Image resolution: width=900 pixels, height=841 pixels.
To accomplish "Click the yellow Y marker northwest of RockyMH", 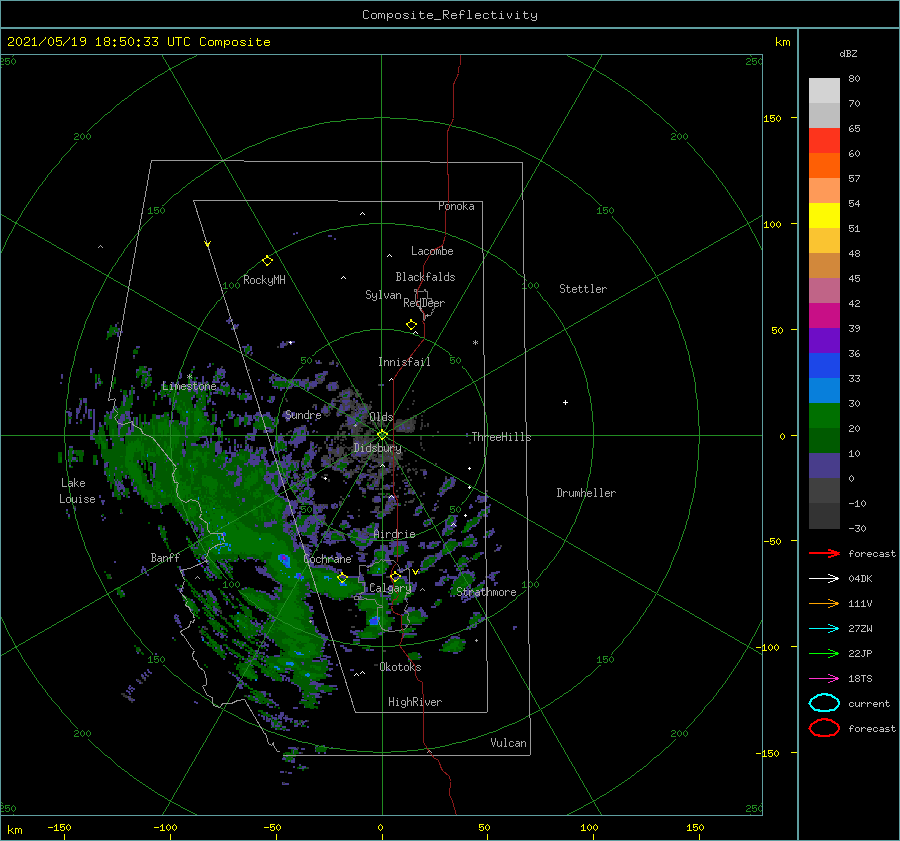I will [207, 245].
